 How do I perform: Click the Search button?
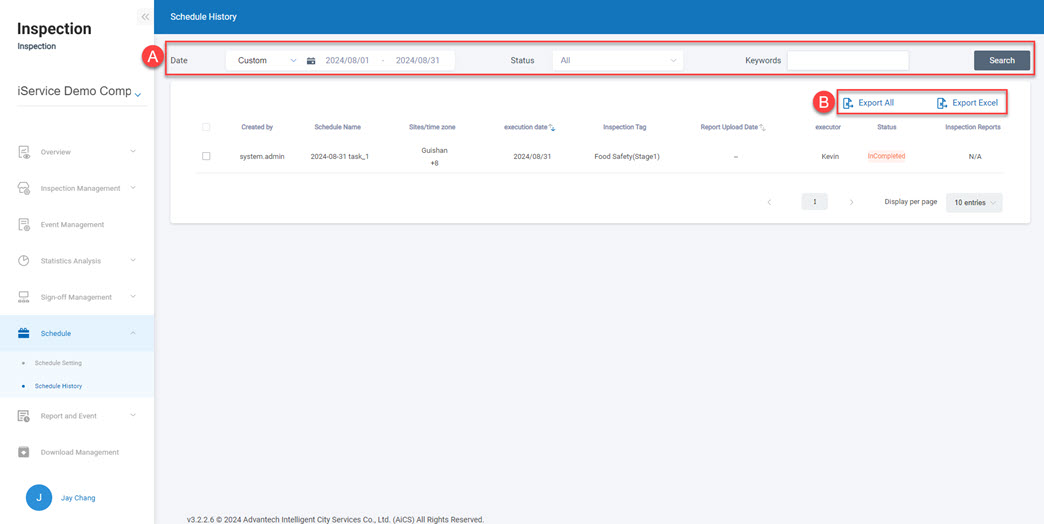tap(1001, 61)
